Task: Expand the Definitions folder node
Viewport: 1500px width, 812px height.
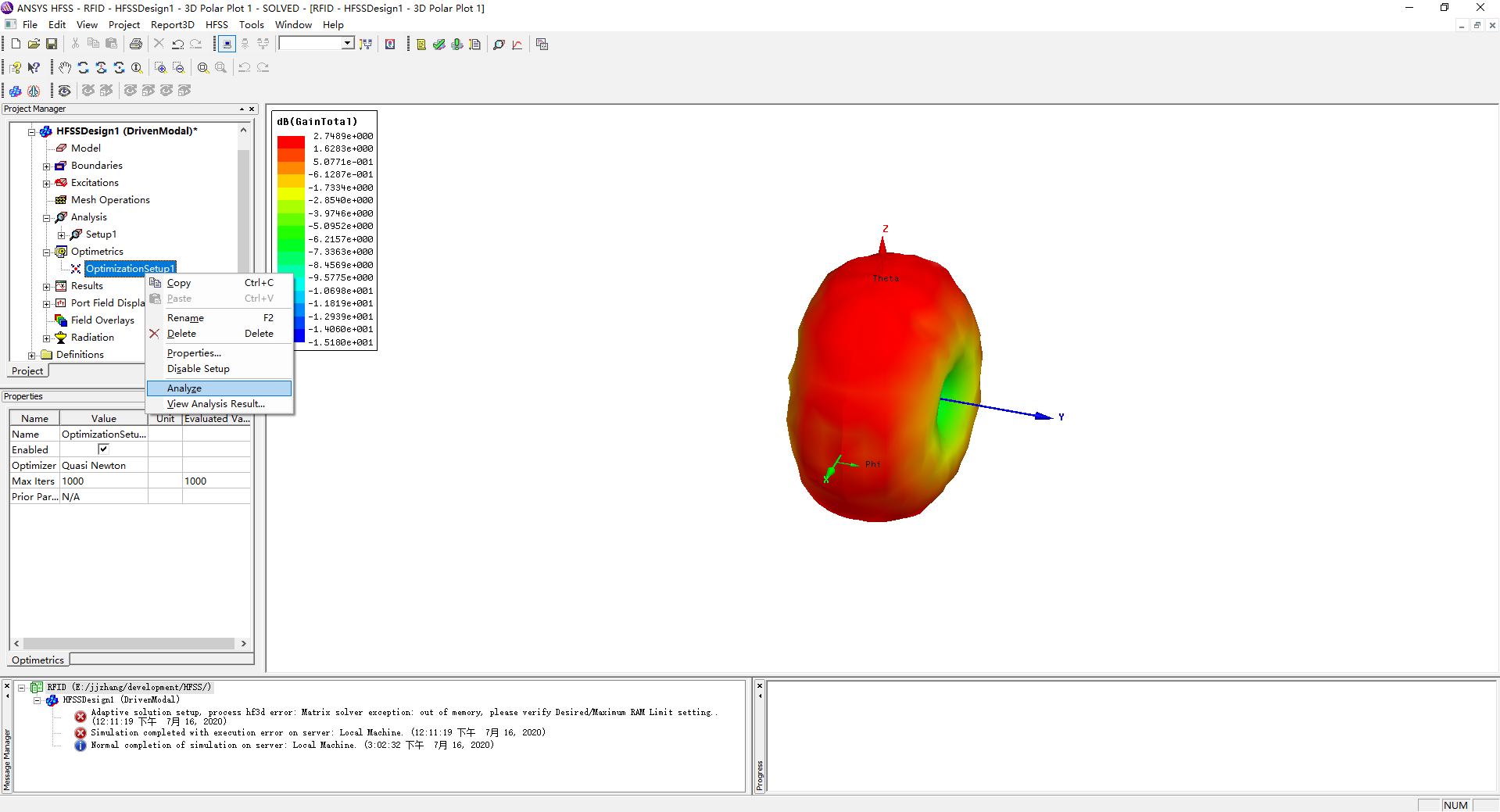Action: 32,355
